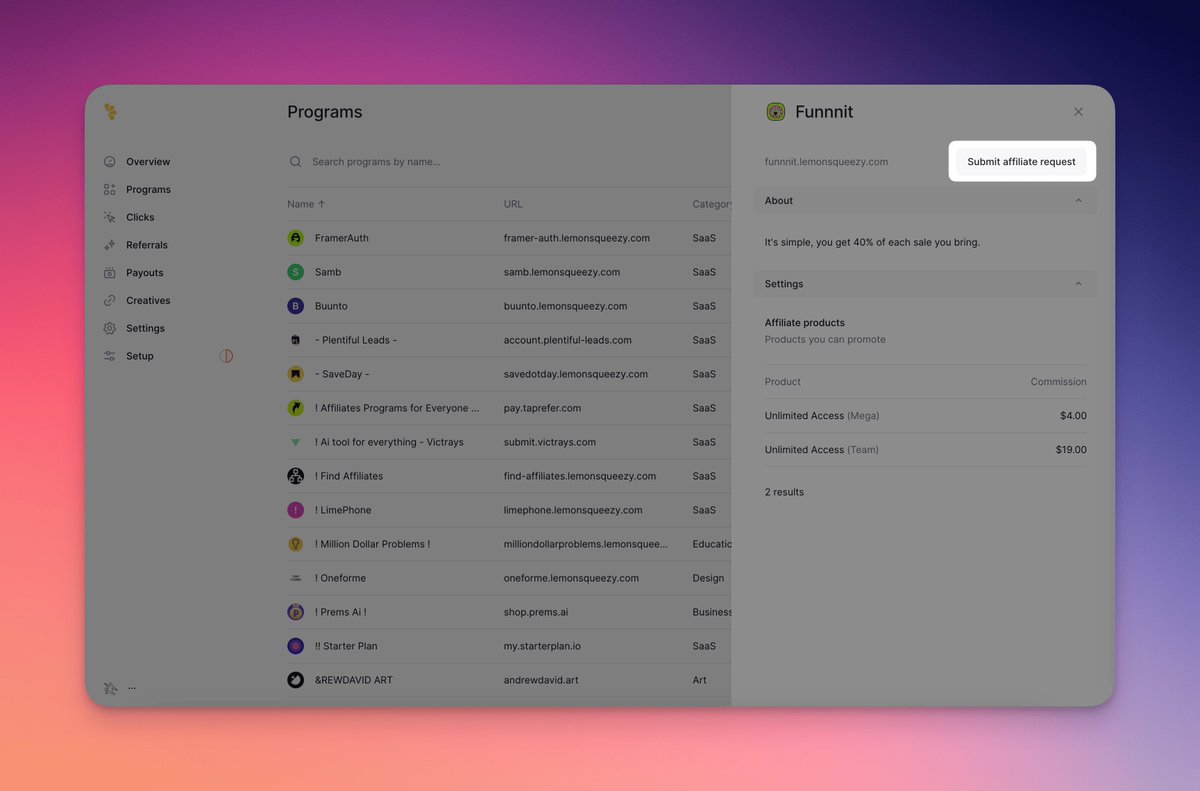The height and width of the screenshot is (791, 1200).
Task: Click the account avatar icon at sidebar bottom
Action: [111, 688]
